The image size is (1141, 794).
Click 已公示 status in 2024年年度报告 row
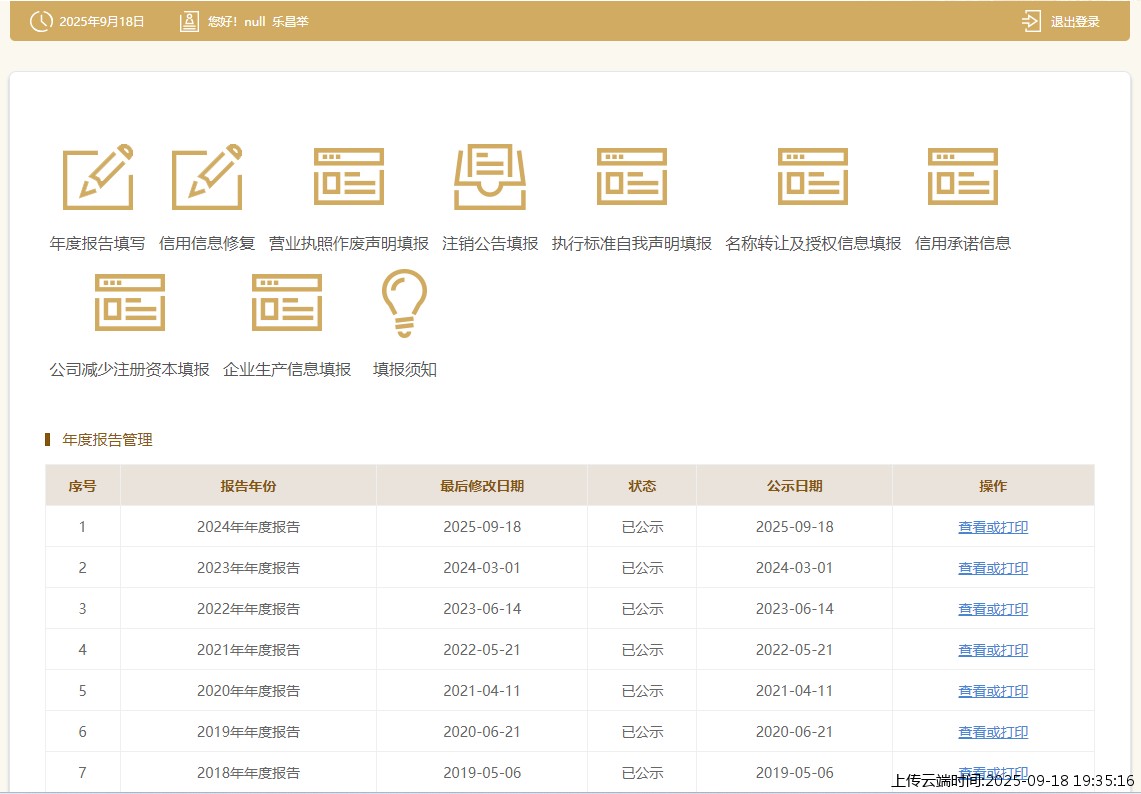[642, 527]
